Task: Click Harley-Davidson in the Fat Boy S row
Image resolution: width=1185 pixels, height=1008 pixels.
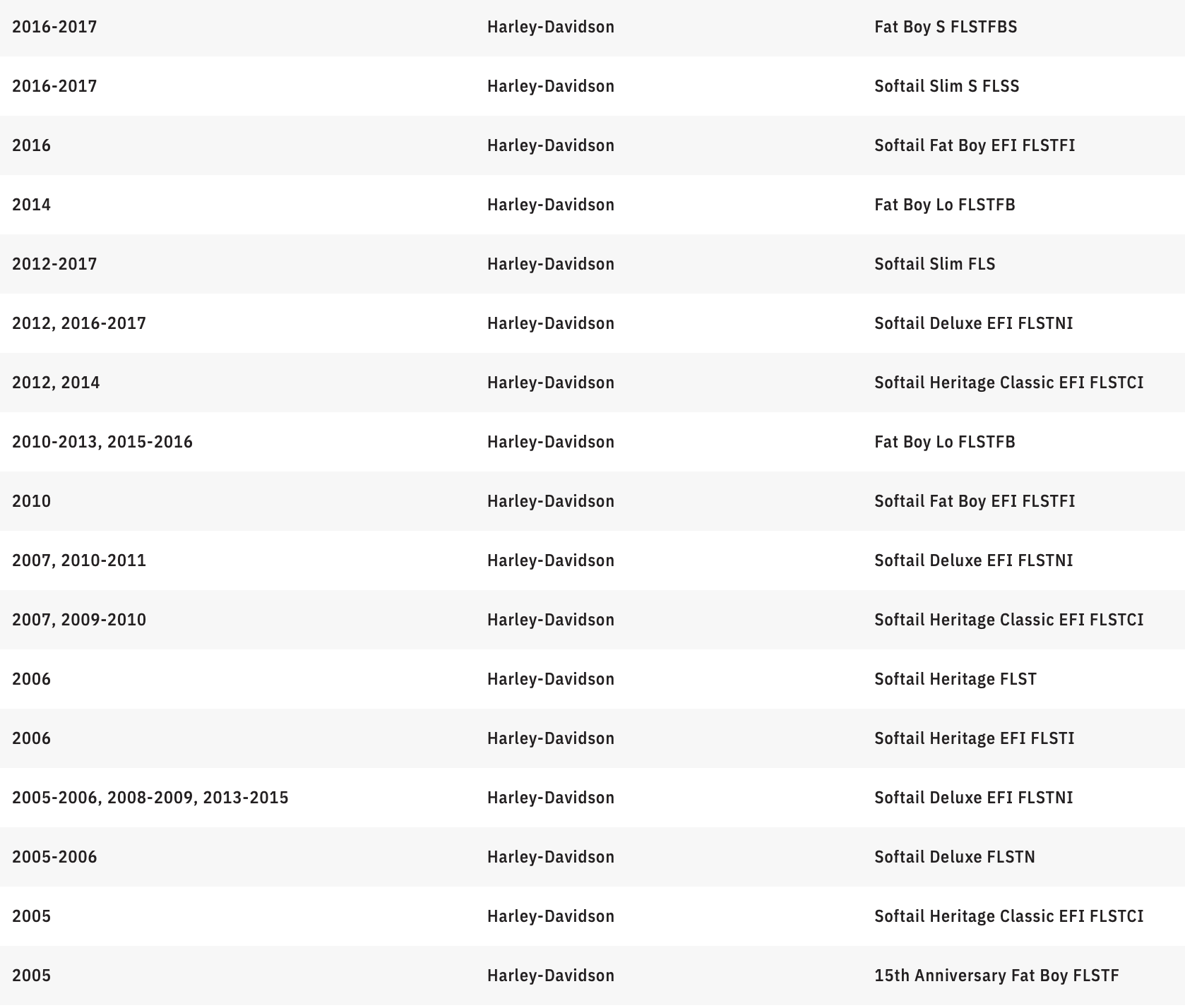Action: click(x=551, y=27)
